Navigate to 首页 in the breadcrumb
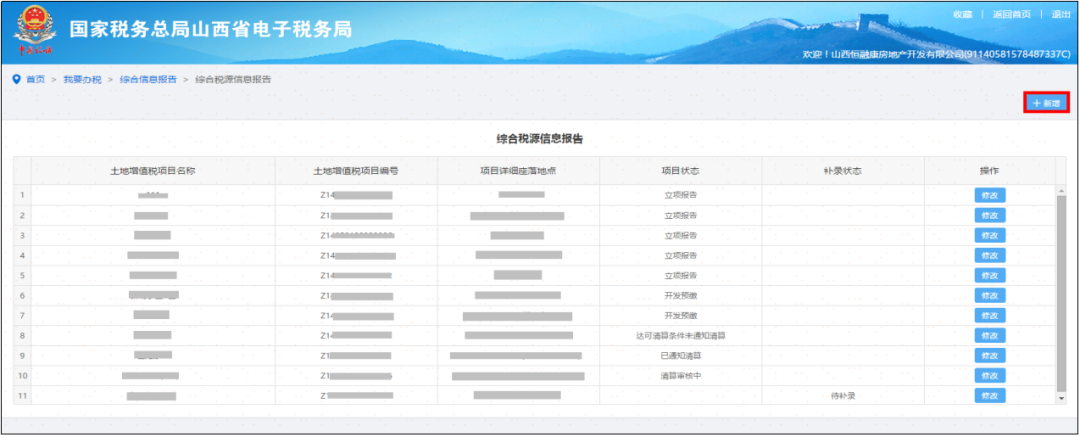Image resolution: width=1080 pixels, height=437 pixels. point(35,79)
